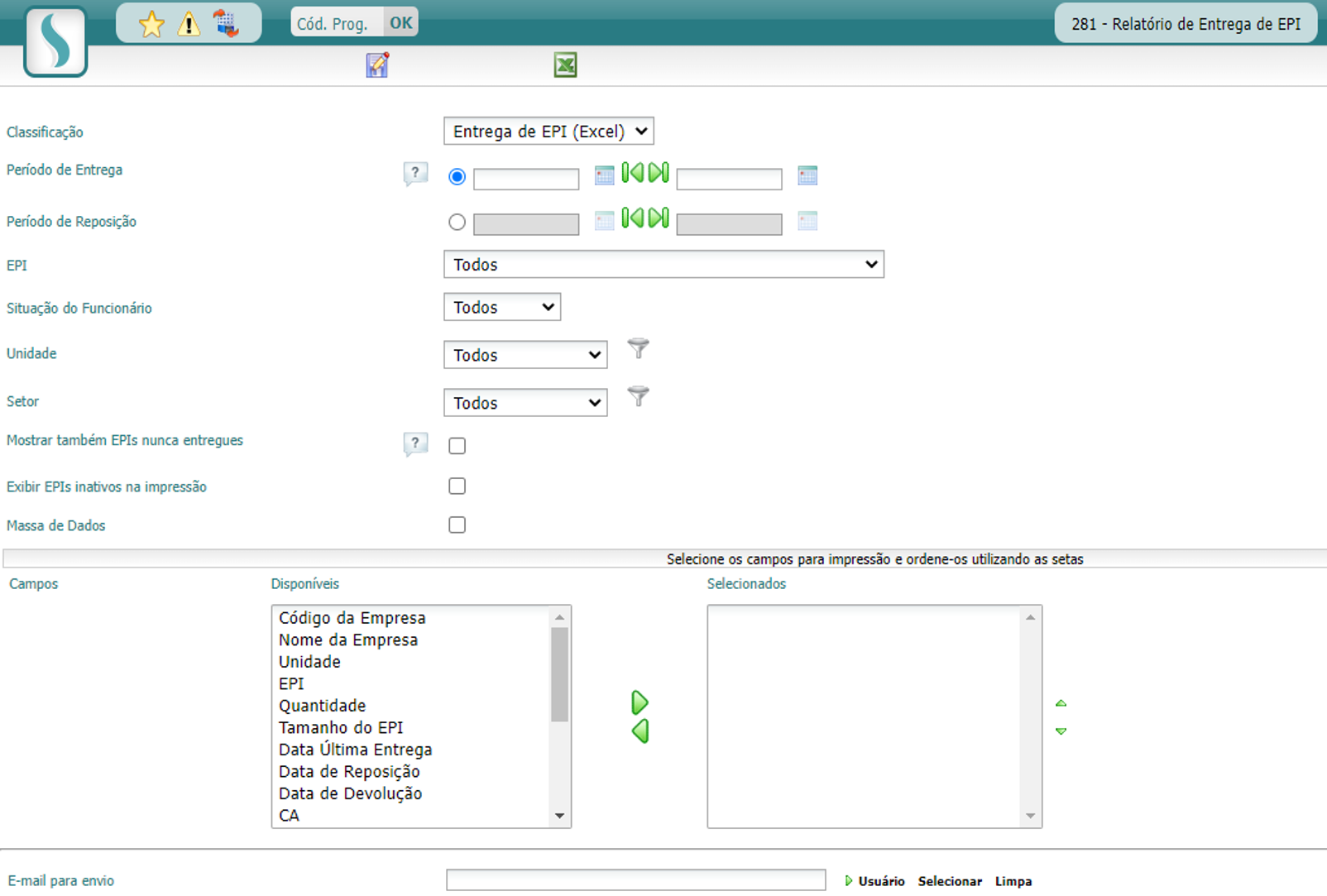Image resolution: width=1327 pixels, height=896 pixels.
Task: Toggle the Massa de Dados checkbox
Action: (457, 525)
